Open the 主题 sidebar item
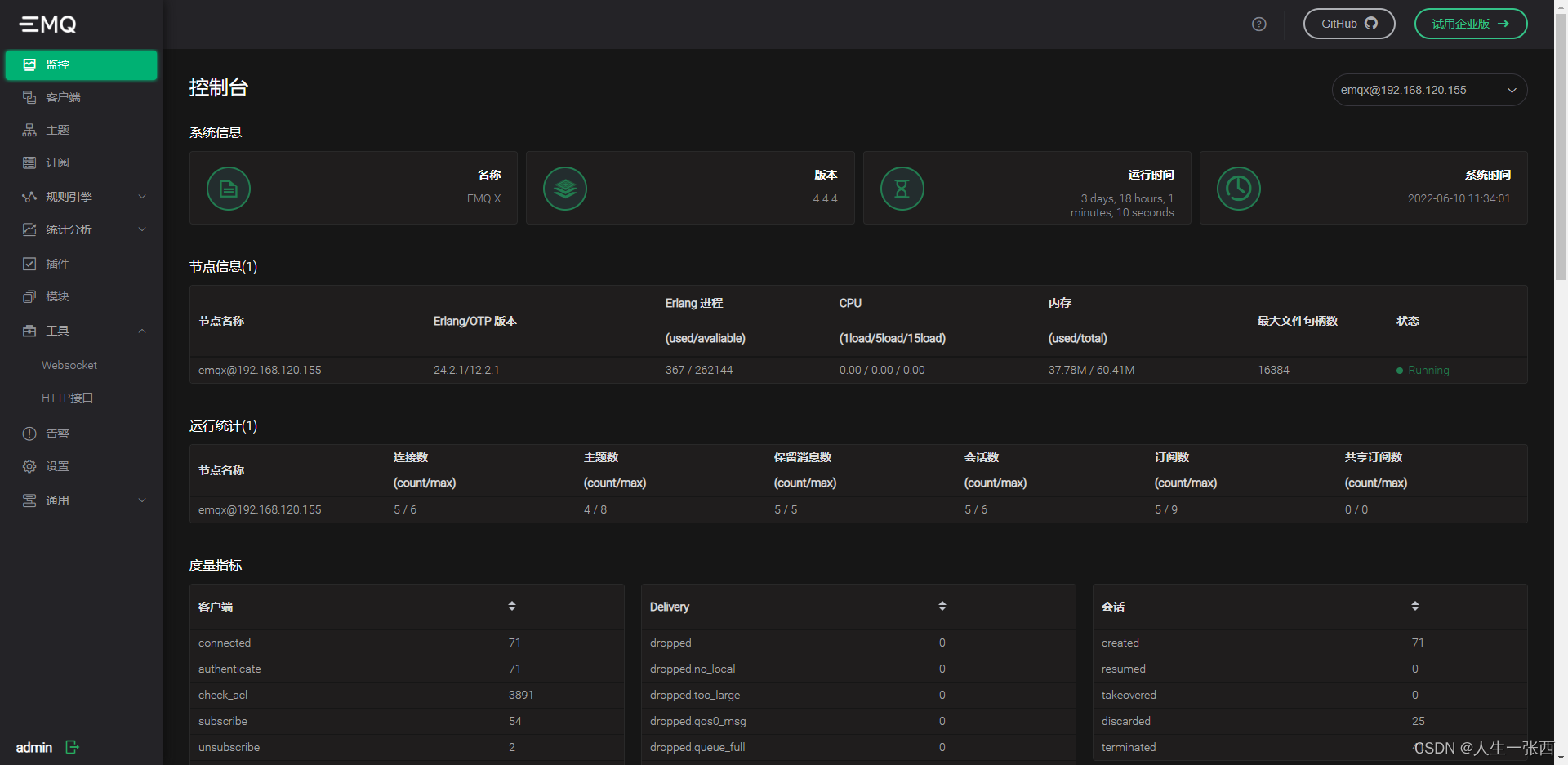This screenshot has height=765, width=1568. (81, 130)
